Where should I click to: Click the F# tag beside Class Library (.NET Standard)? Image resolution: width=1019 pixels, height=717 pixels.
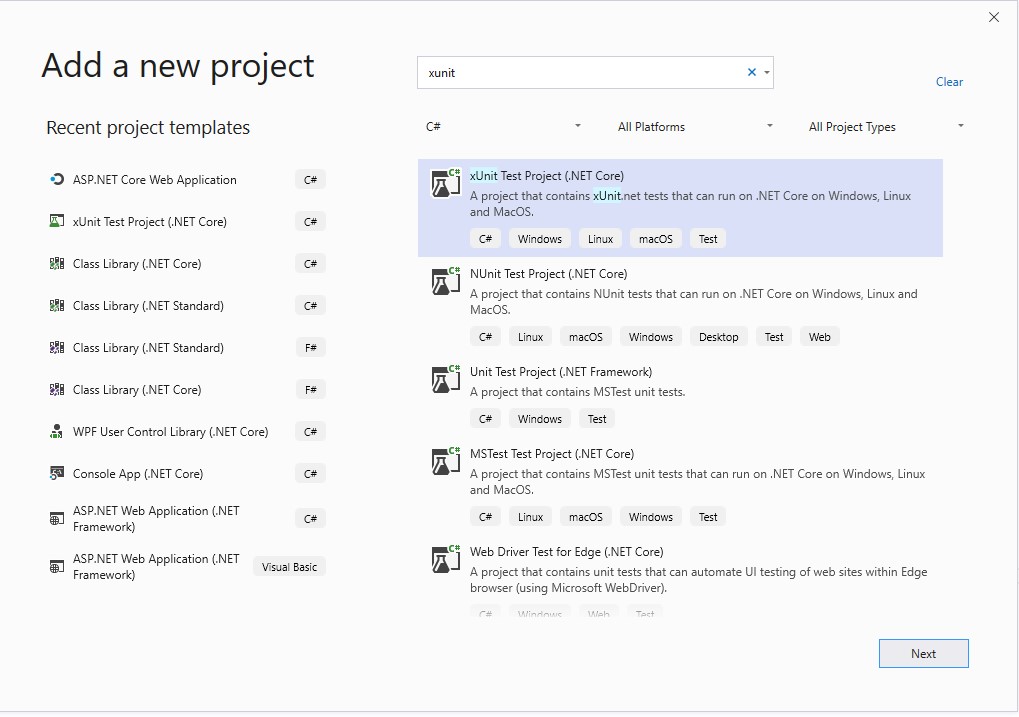coord(311,348)
